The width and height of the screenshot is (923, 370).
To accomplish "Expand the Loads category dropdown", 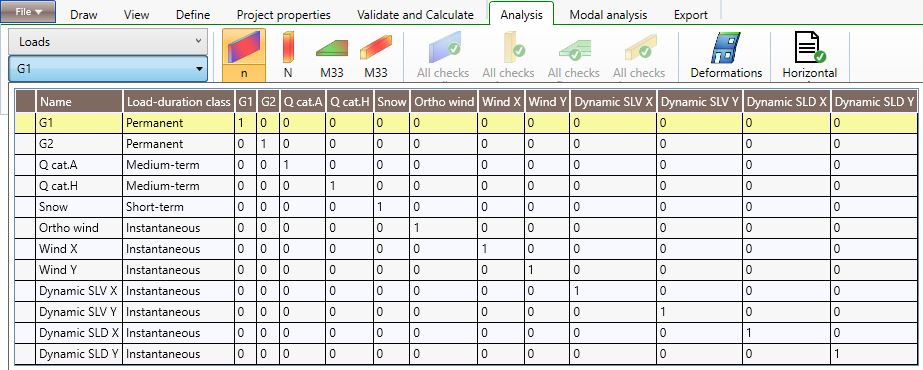I will tap(108, 42).
